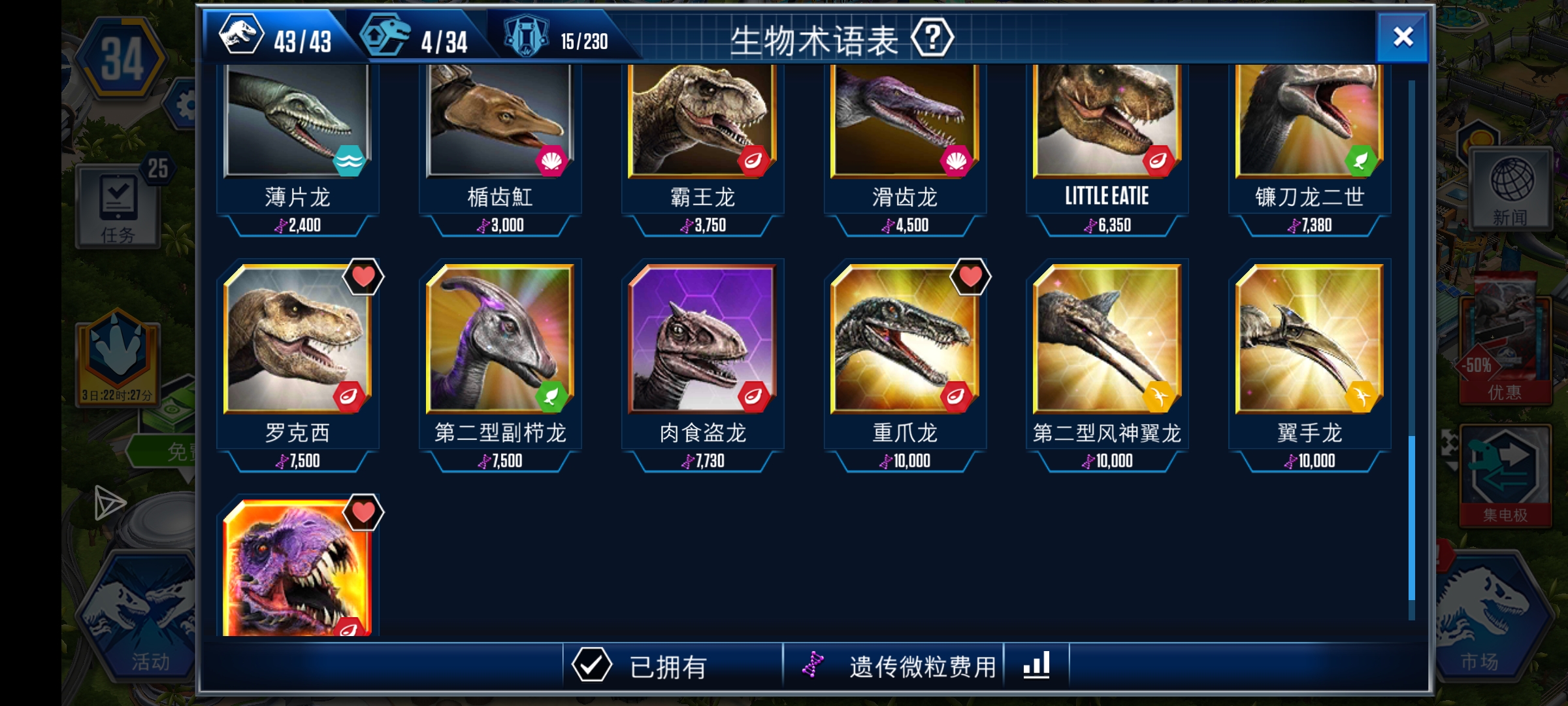Screen dimensions: 1568x706
Task: Click the creature list scrollbar handle
Action: [x=1411, y=518]
